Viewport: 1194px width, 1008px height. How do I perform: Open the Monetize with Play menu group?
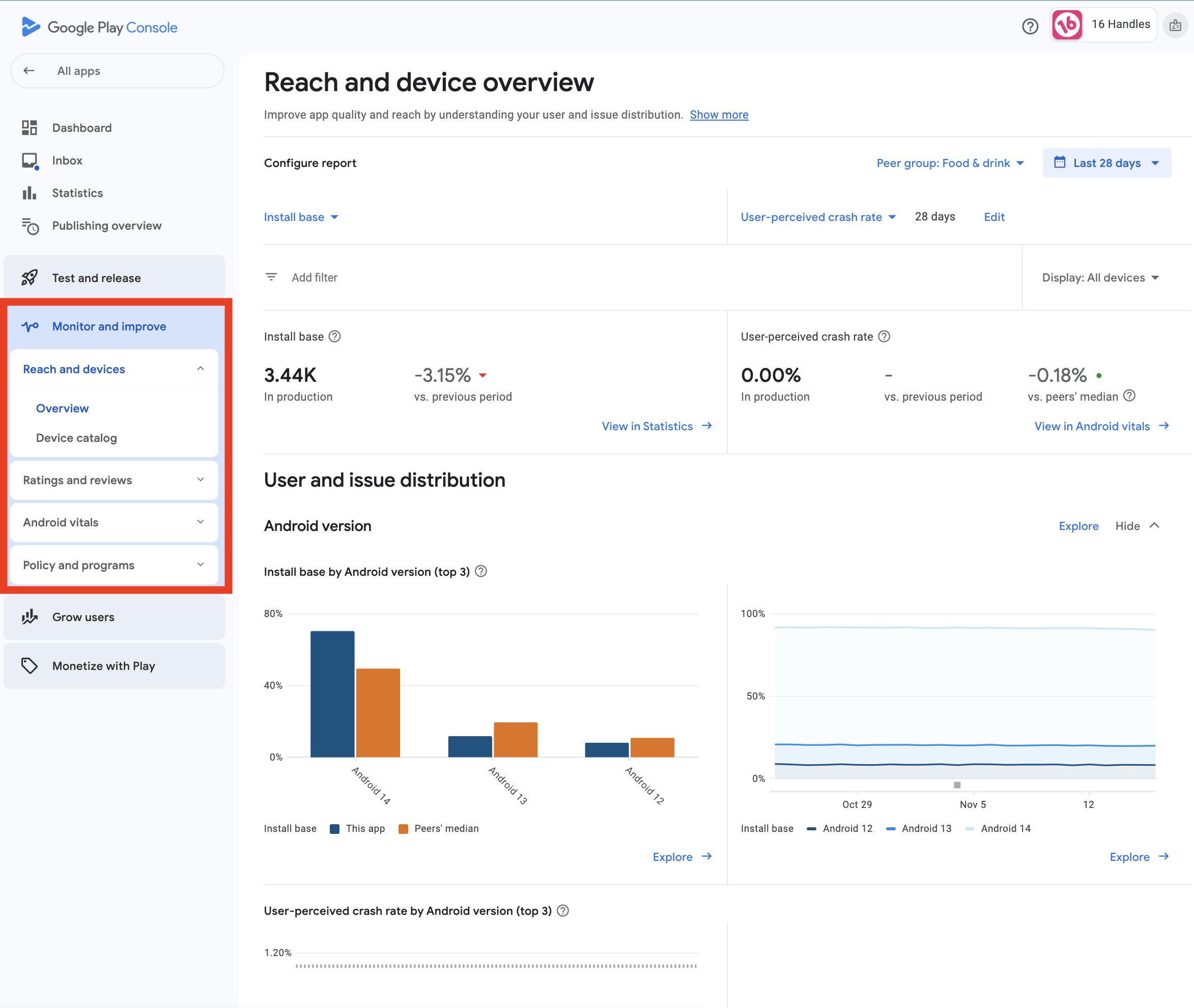pyautogui.click(x=114, y=666)
